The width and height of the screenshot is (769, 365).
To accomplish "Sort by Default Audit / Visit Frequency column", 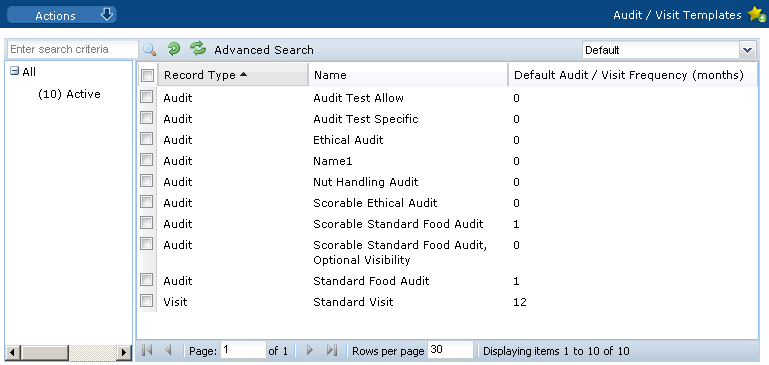I will tap(633, 75).
